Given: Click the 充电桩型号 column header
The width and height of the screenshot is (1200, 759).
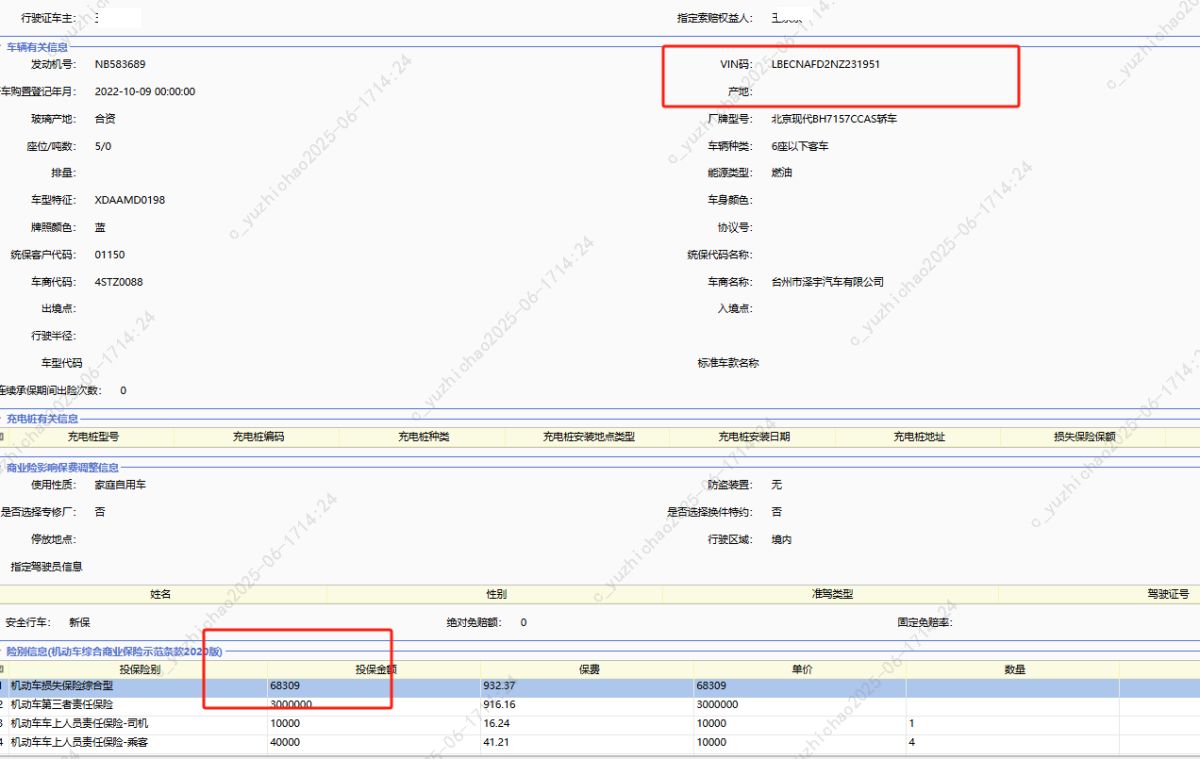Looking at the screenshot, I should click(93, 437).
